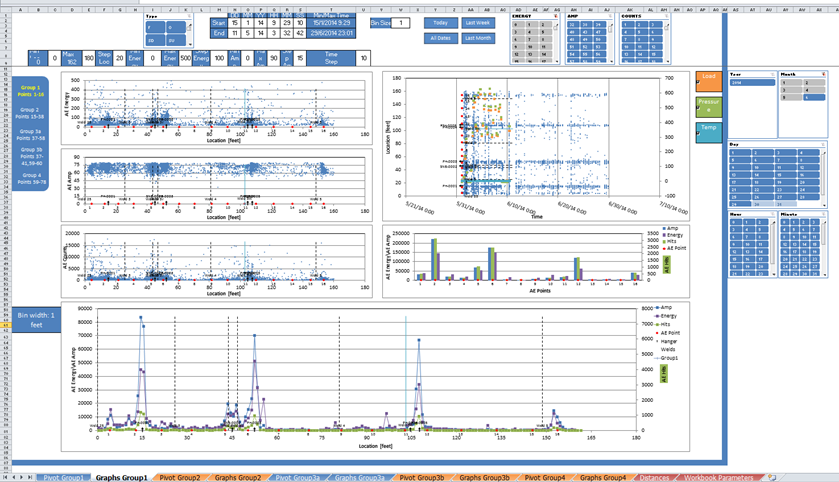The width and height of the screenshot is (839, 482).
Task: Click down arrow of Hour slicer scrollbar
Action: click(x=772, y=274)
